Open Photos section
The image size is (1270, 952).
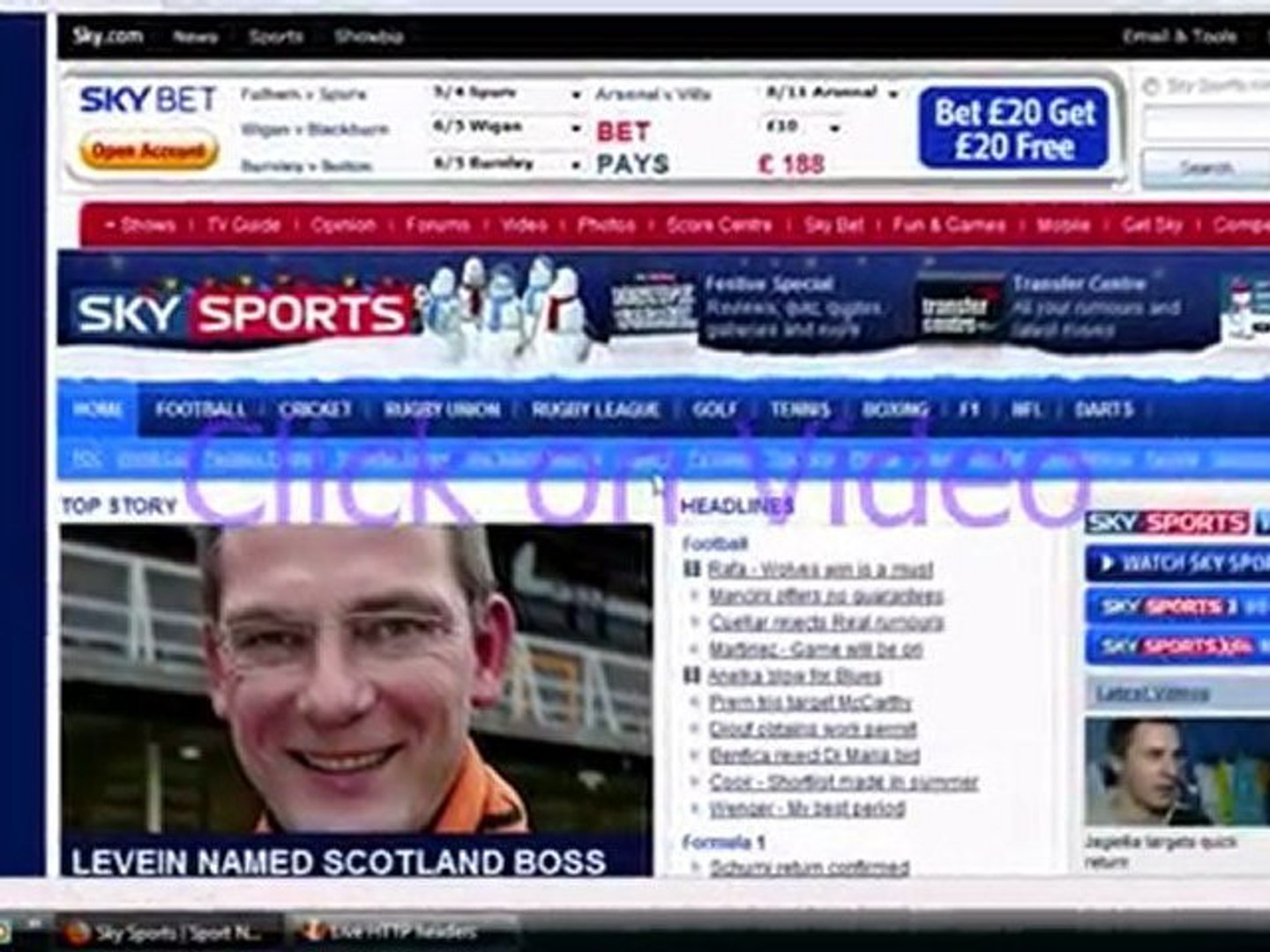[x=606, y=225]
